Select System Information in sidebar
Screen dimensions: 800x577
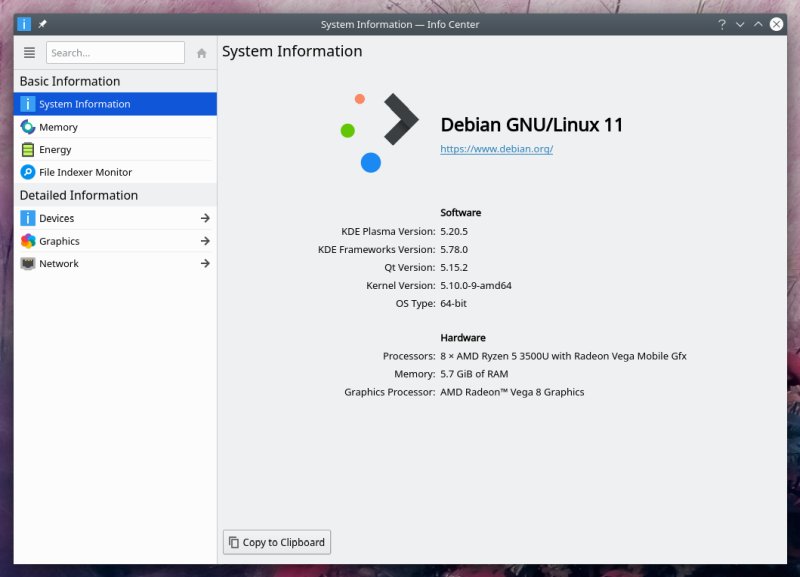pyautogui.click(x=115, y=104)
